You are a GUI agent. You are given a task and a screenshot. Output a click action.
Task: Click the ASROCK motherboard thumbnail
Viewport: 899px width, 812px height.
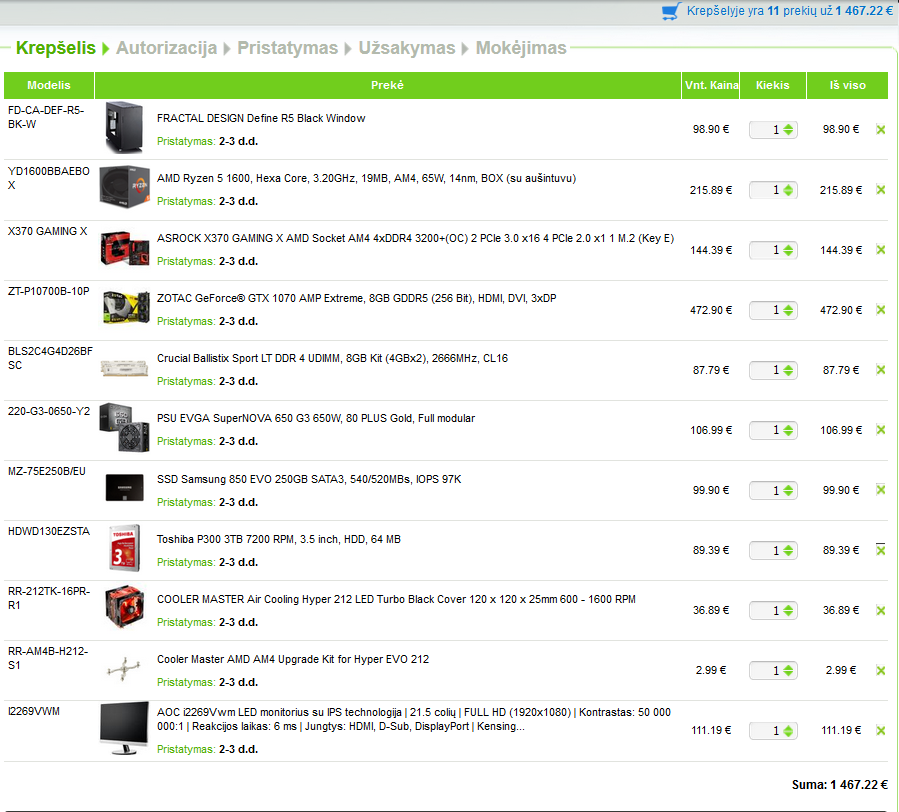124,248
